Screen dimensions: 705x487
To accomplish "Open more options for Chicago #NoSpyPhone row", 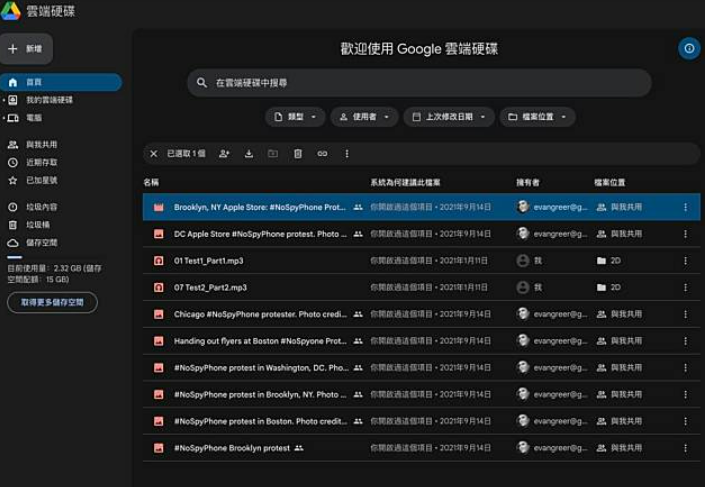I will coord(685,314).
